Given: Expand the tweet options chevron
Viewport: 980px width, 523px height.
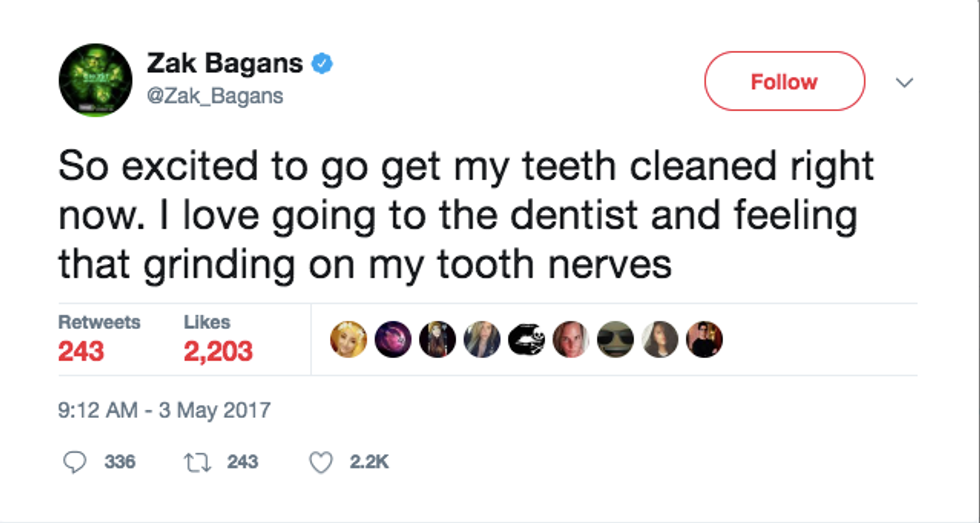Looking at the screenshot, I should tap(905, 83).
